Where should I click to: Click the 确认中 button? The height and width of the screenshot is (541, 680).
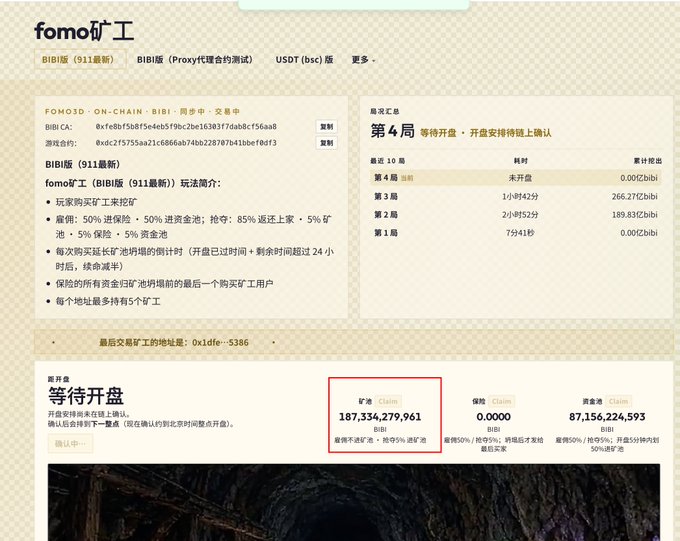pos(70,443)
